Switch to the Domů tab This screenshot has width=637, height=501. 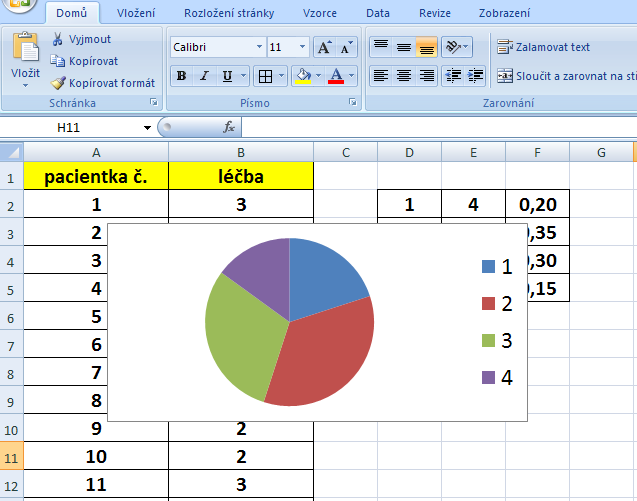point(72,13)
